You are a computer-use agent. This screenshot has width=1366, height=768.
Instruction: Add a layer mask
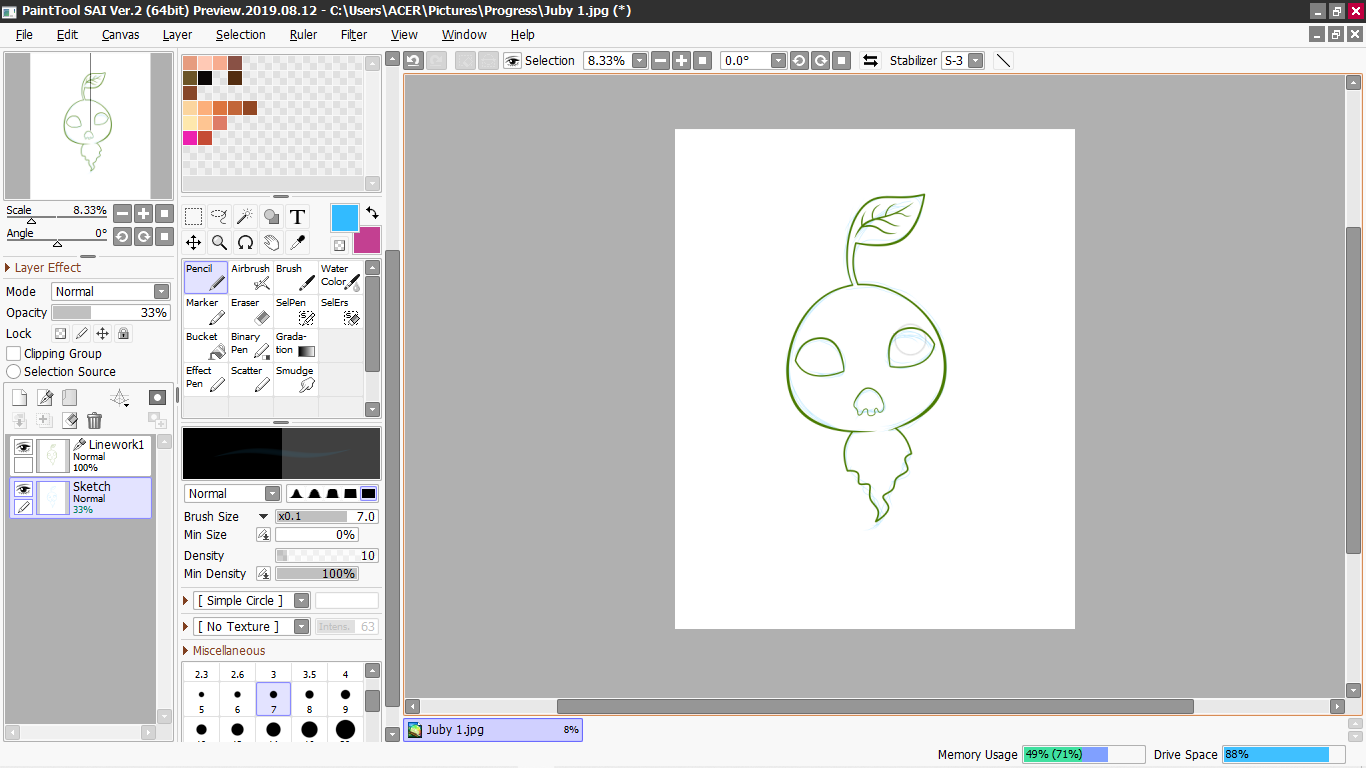click(x=157, y=398)
